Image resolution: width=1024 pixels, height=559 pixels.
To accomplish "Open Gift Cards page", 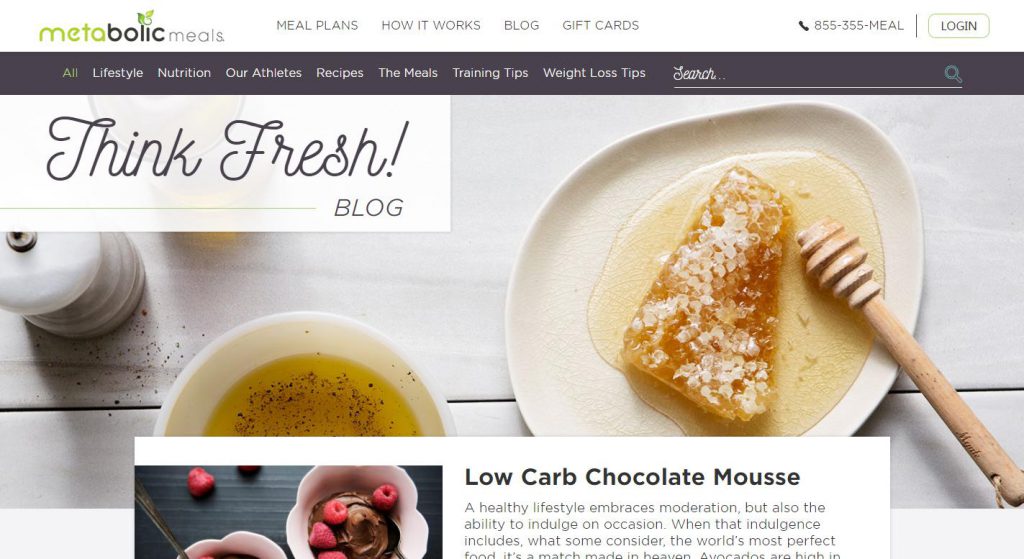I will pyautogui.click(x=601, y=25).
